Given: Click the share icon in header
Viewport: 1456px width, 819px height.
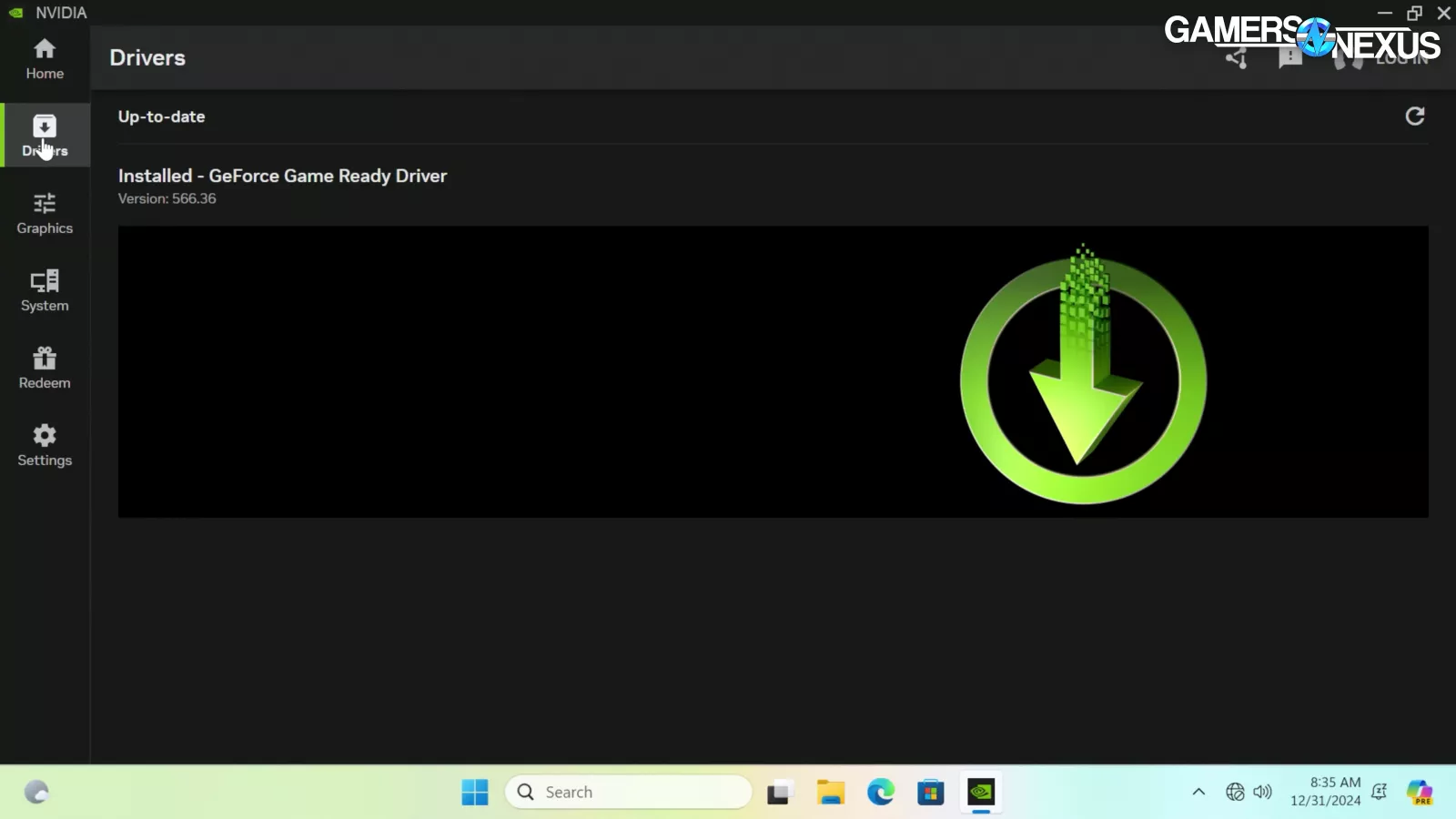Looking at the screenshot, I should click(1236, 59).
